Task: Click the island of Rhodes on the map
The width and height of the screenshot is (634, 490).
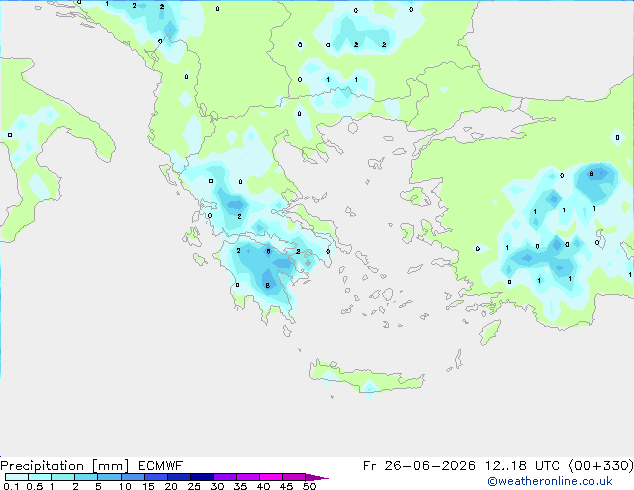Action: pyautogui.click(x=490, y=332)
